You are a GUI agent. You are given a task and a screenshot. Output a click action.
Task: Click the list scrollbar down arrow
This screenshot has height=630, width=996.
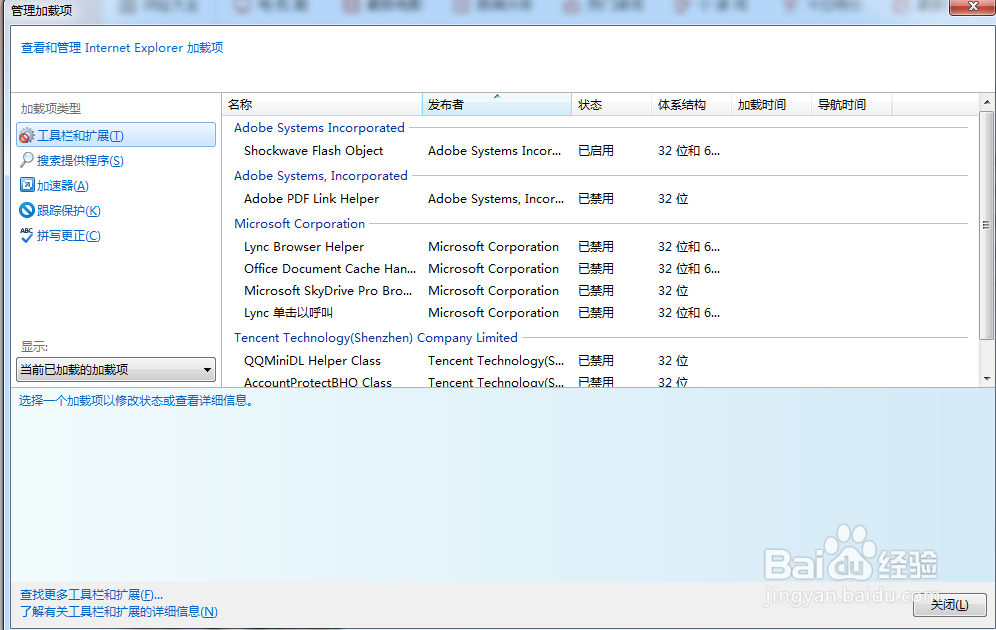tap(986, 379)
